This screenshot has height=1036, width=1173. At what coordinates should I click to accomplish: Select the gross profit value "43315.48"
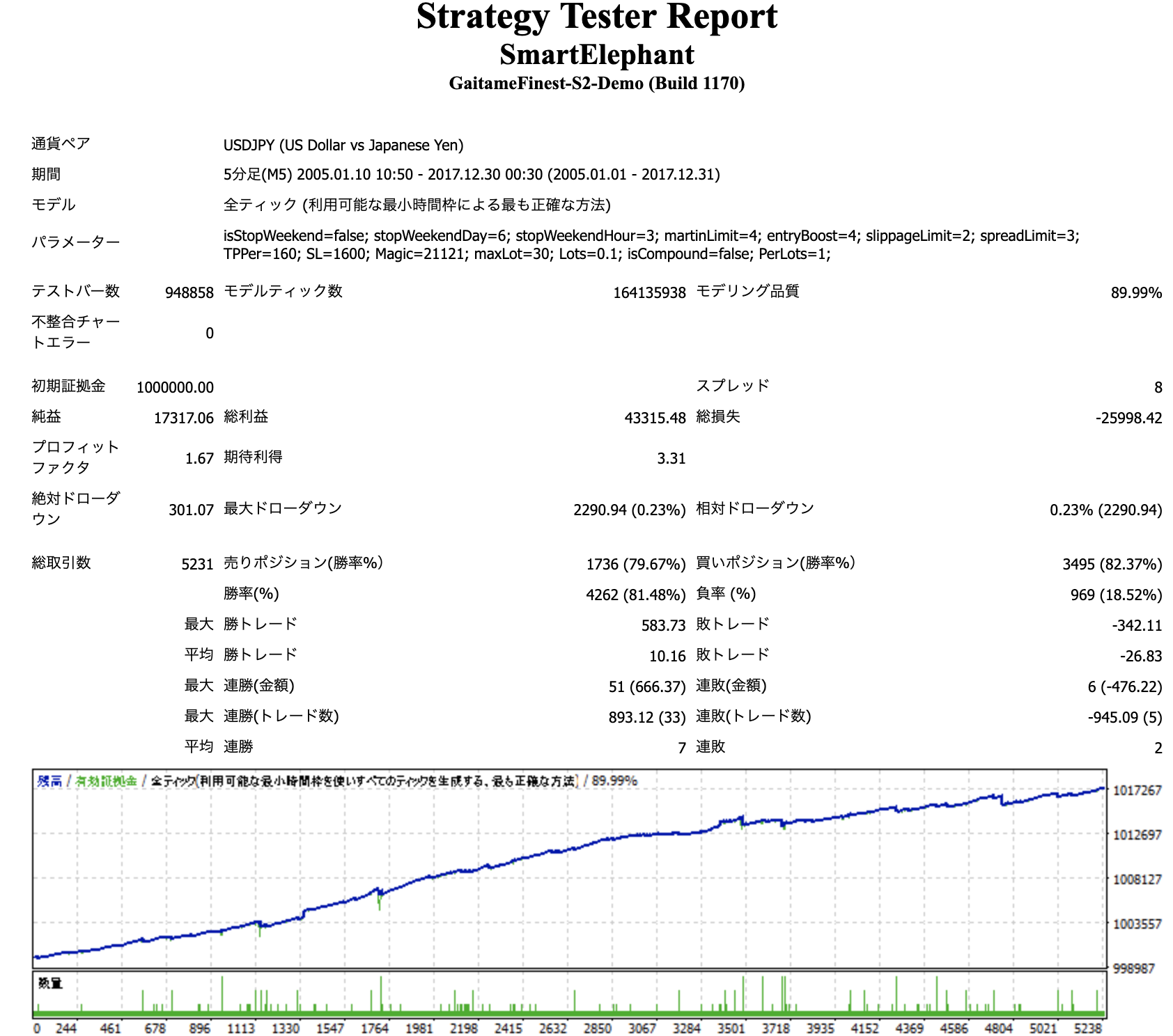coord(655,418)
